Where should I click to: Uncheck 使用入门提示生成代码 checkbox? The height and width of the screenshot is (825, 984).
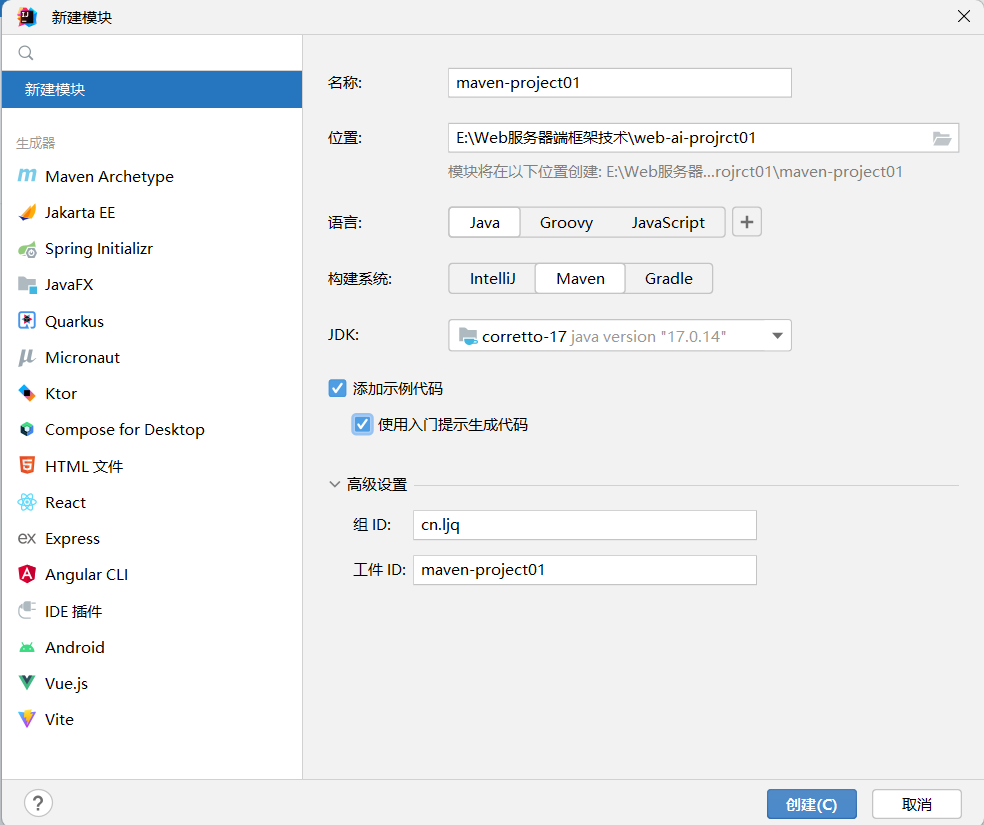[x=362, y=425]
